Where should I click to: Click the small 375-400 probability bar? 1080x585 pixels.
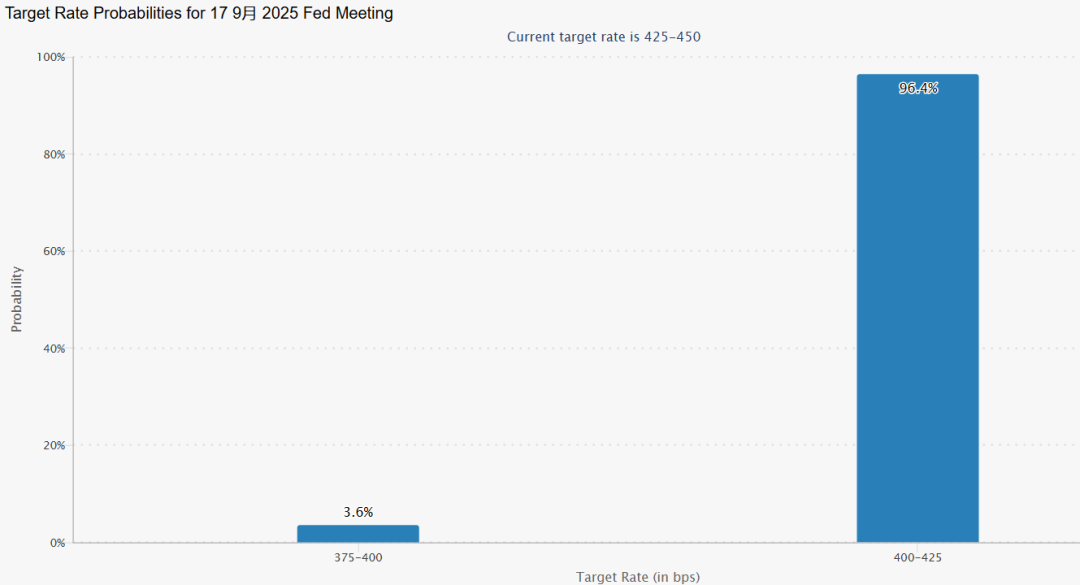[358, 534]
